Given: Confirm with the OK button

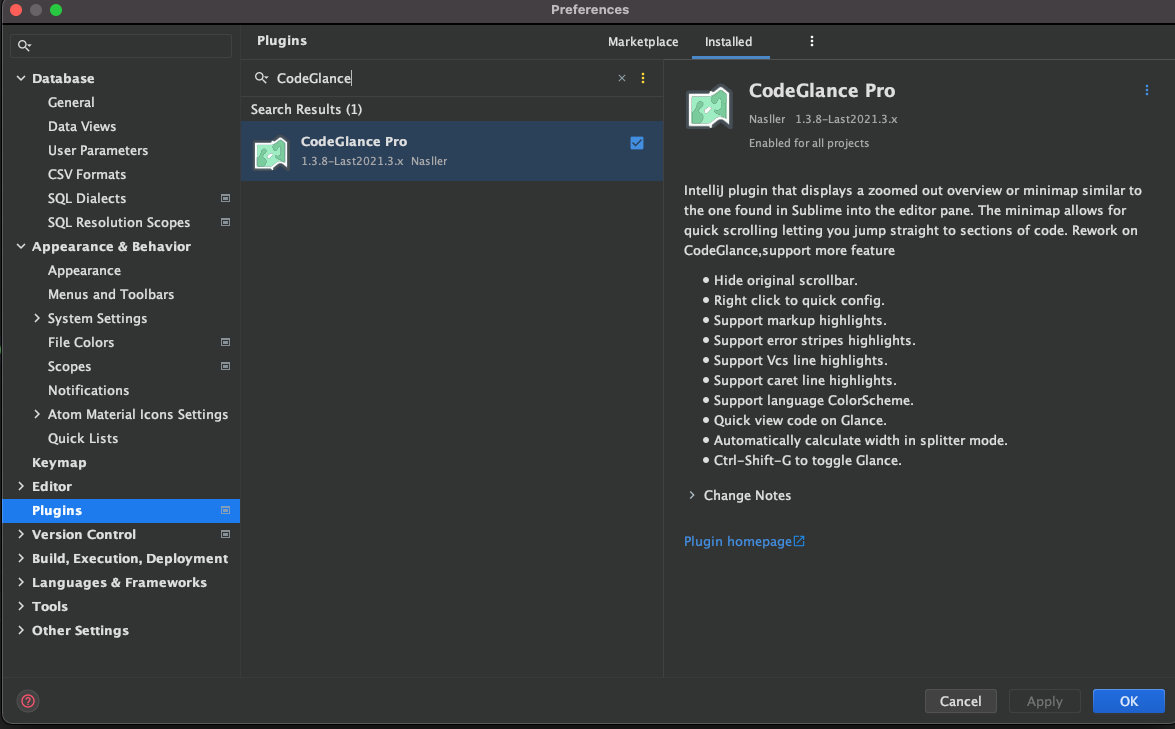Looking at the screenshot, I should [1128, 701].
